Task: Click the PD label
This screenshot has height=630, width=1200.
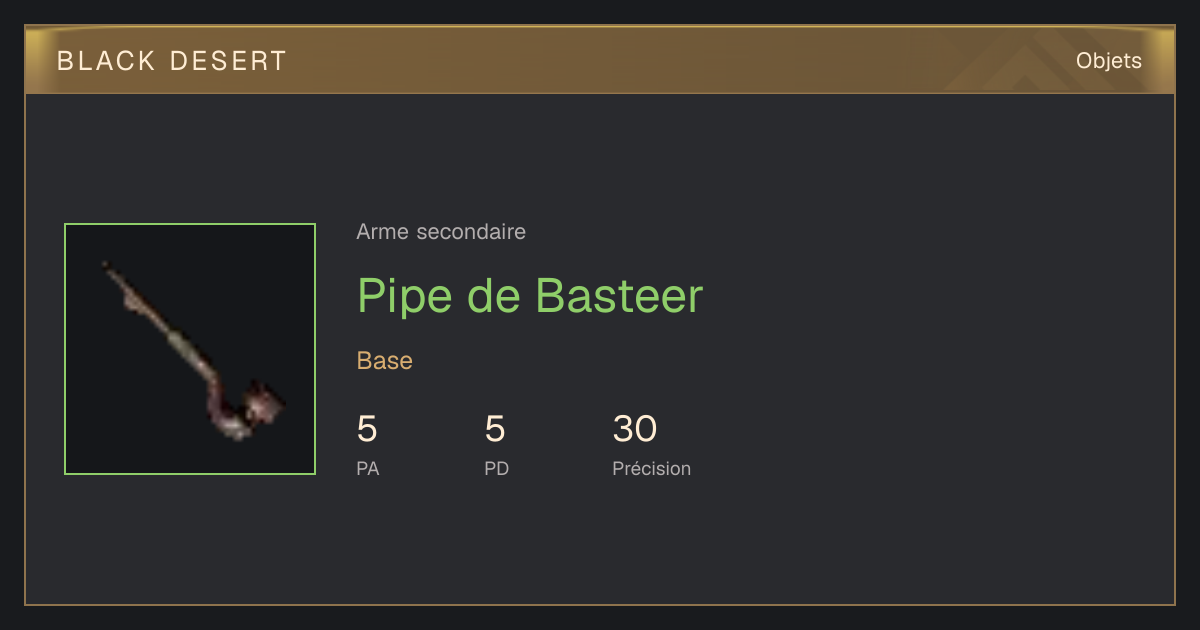Action: coord(497,468)
